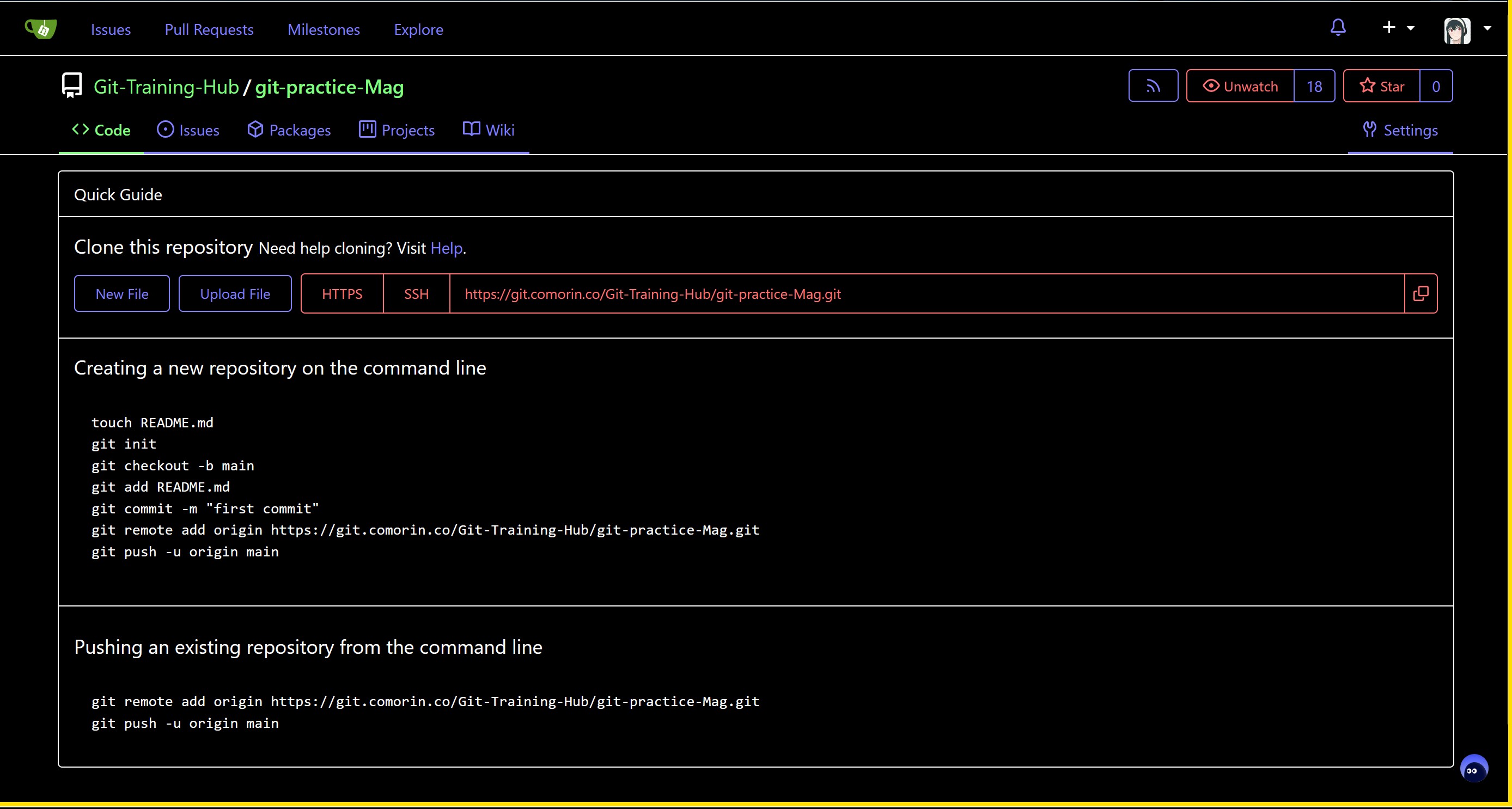Image resolution: width=1512 pixels, height=809 pixels.
Task: Click the Gitea teacup logo
Action: pos(40,29)
